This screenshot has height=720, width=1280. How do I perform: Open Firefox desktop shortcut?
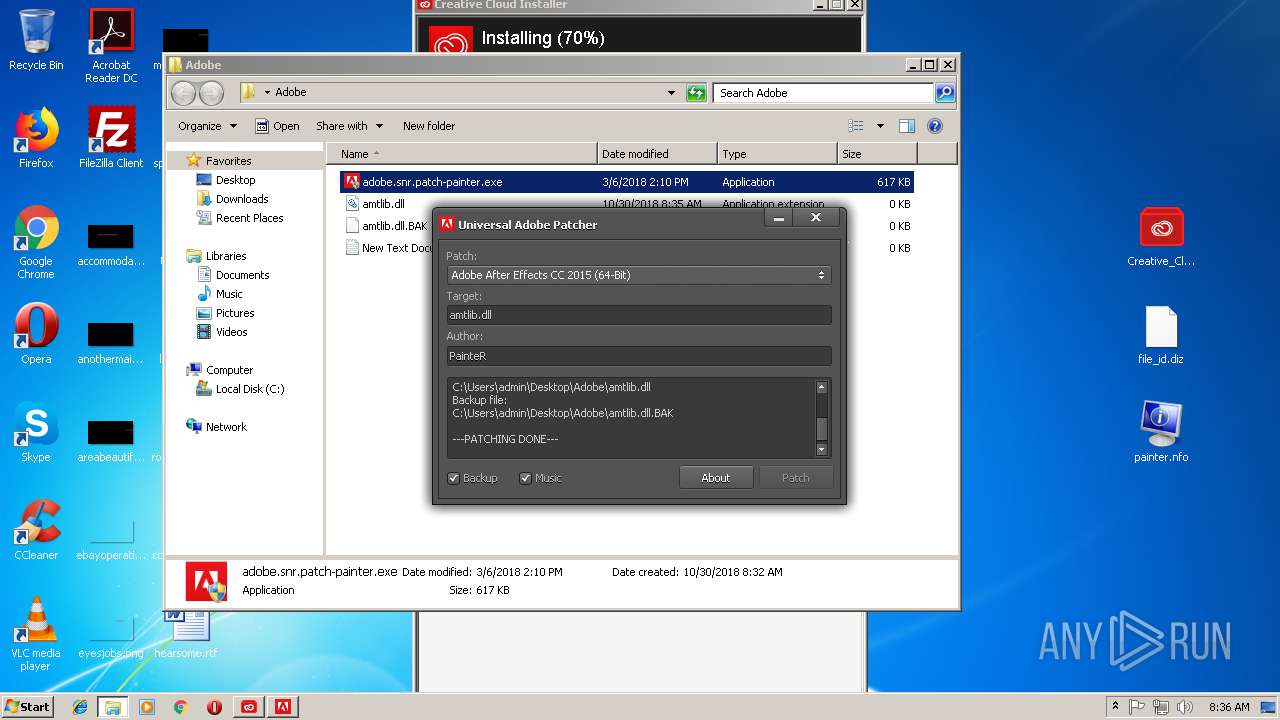36,138
